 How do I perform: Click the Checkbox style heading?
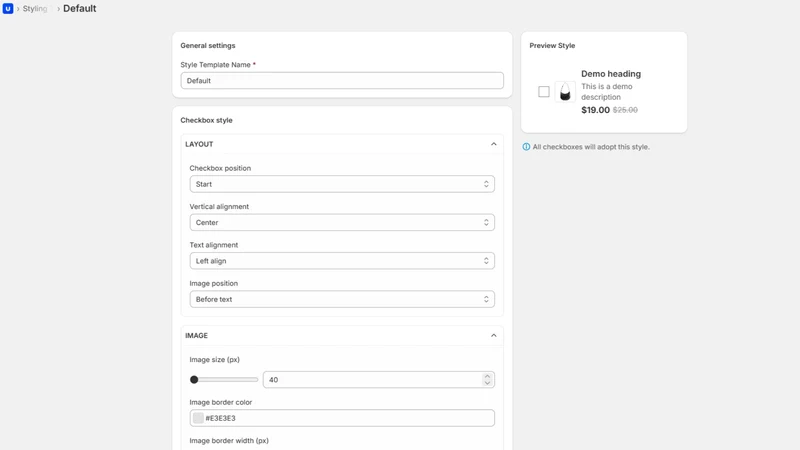coord(206,120)
